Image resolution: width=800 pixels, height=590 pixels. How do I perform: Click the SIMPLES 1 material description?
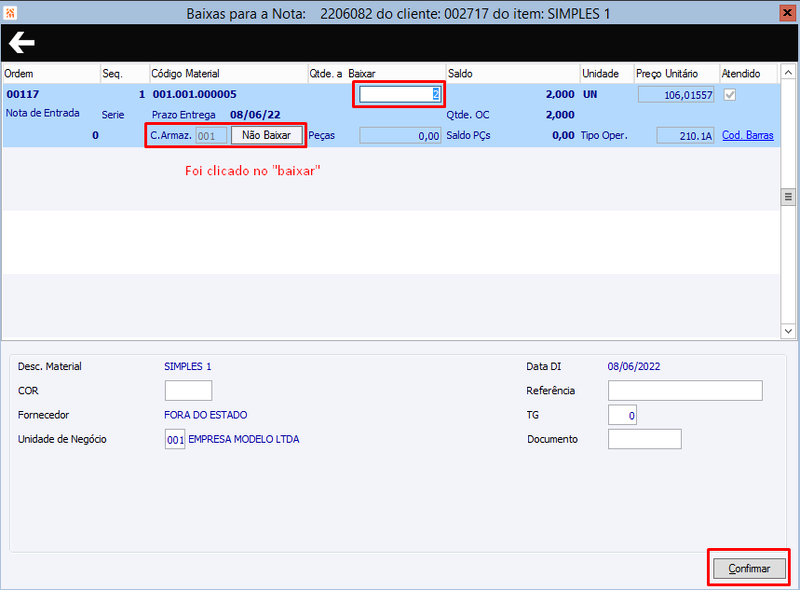[188, 366]
